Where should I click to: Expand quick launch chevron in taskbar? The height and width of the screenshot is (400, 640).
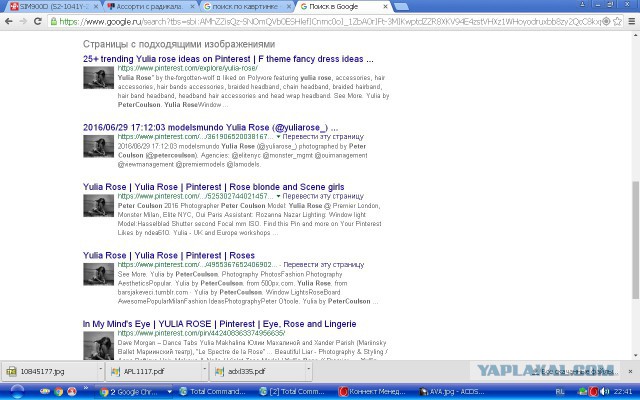(86, 388)
